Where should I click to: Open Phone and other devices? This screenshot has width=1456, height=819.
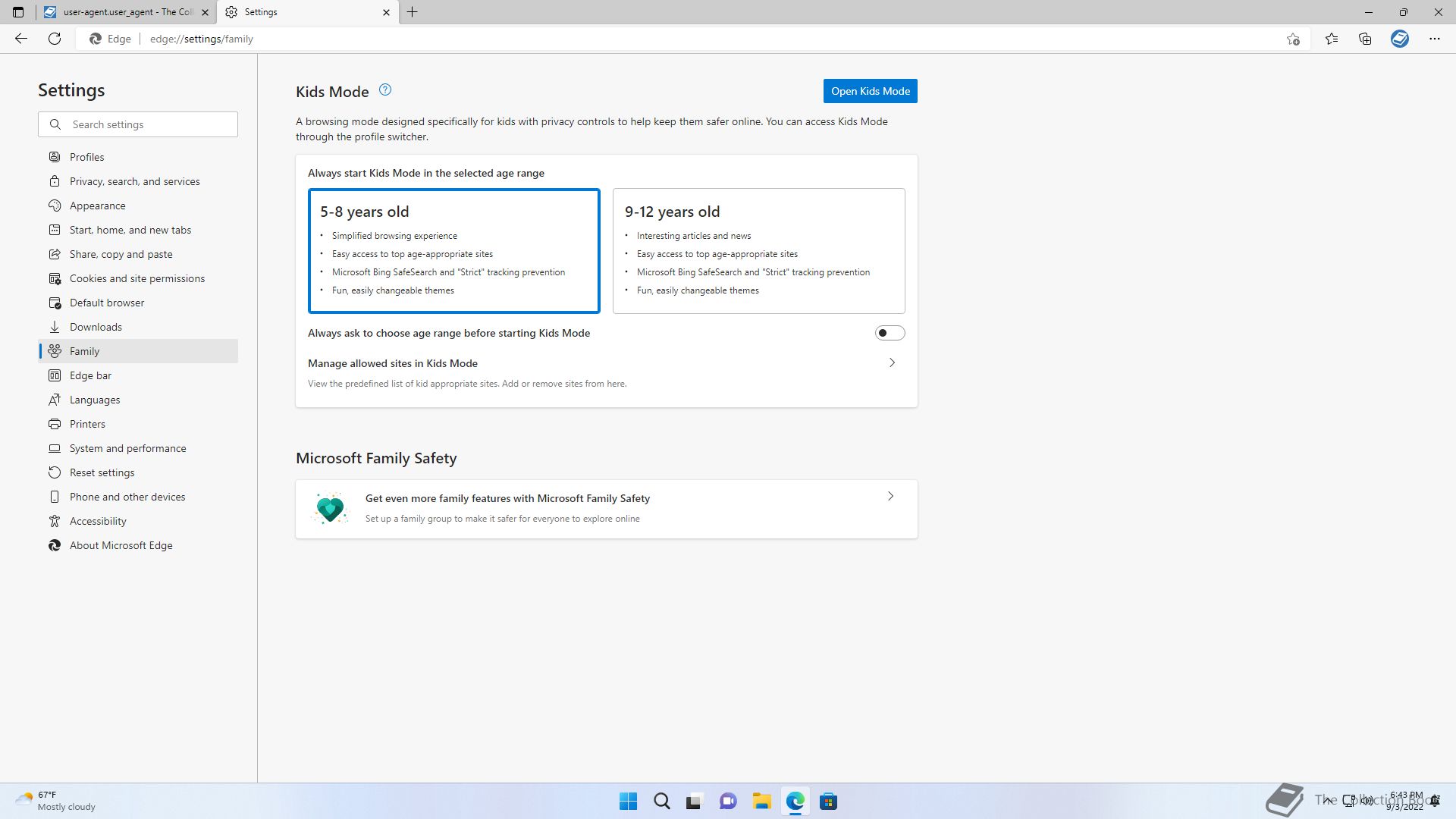[138, 497]
